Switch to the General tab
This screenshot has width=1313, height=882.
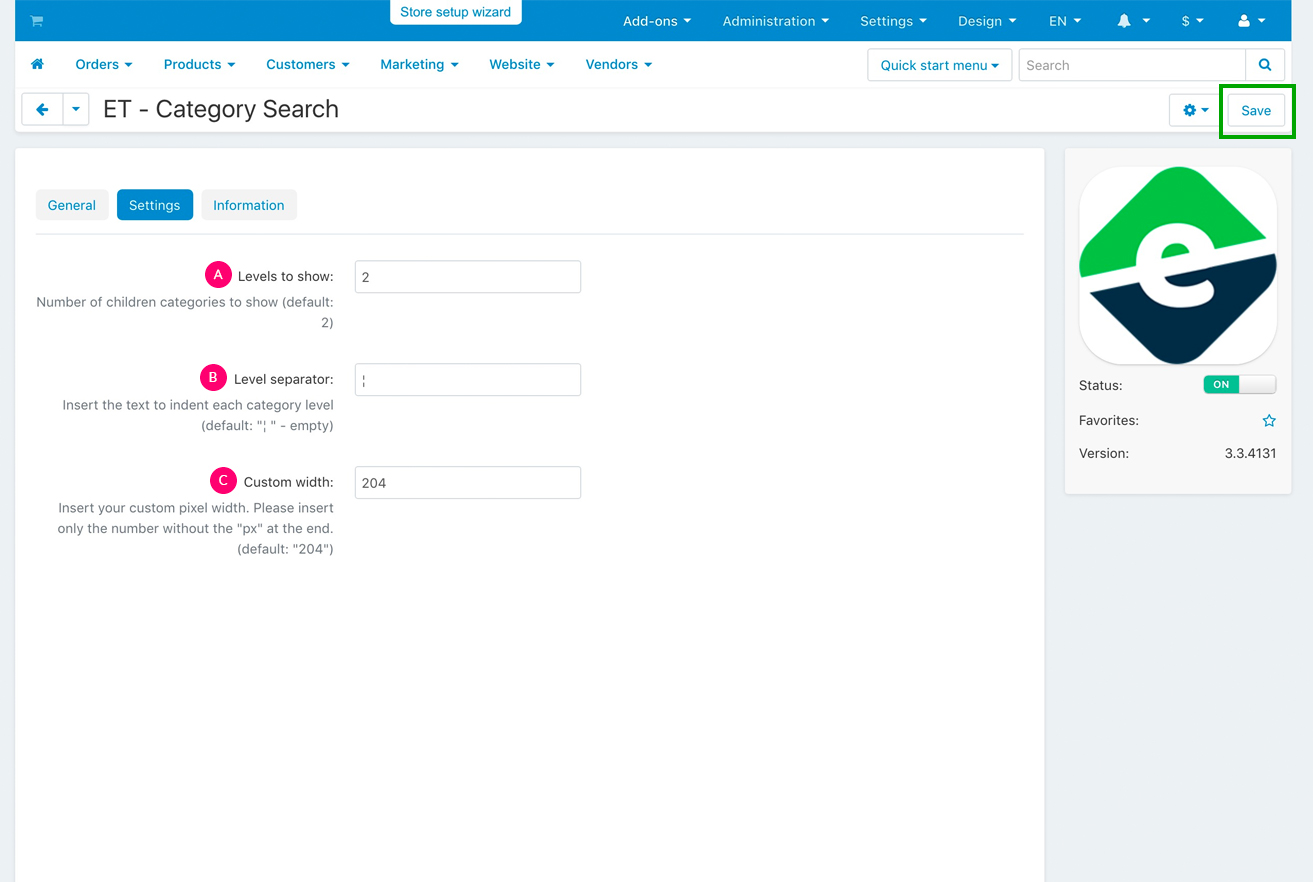[72, 205]
